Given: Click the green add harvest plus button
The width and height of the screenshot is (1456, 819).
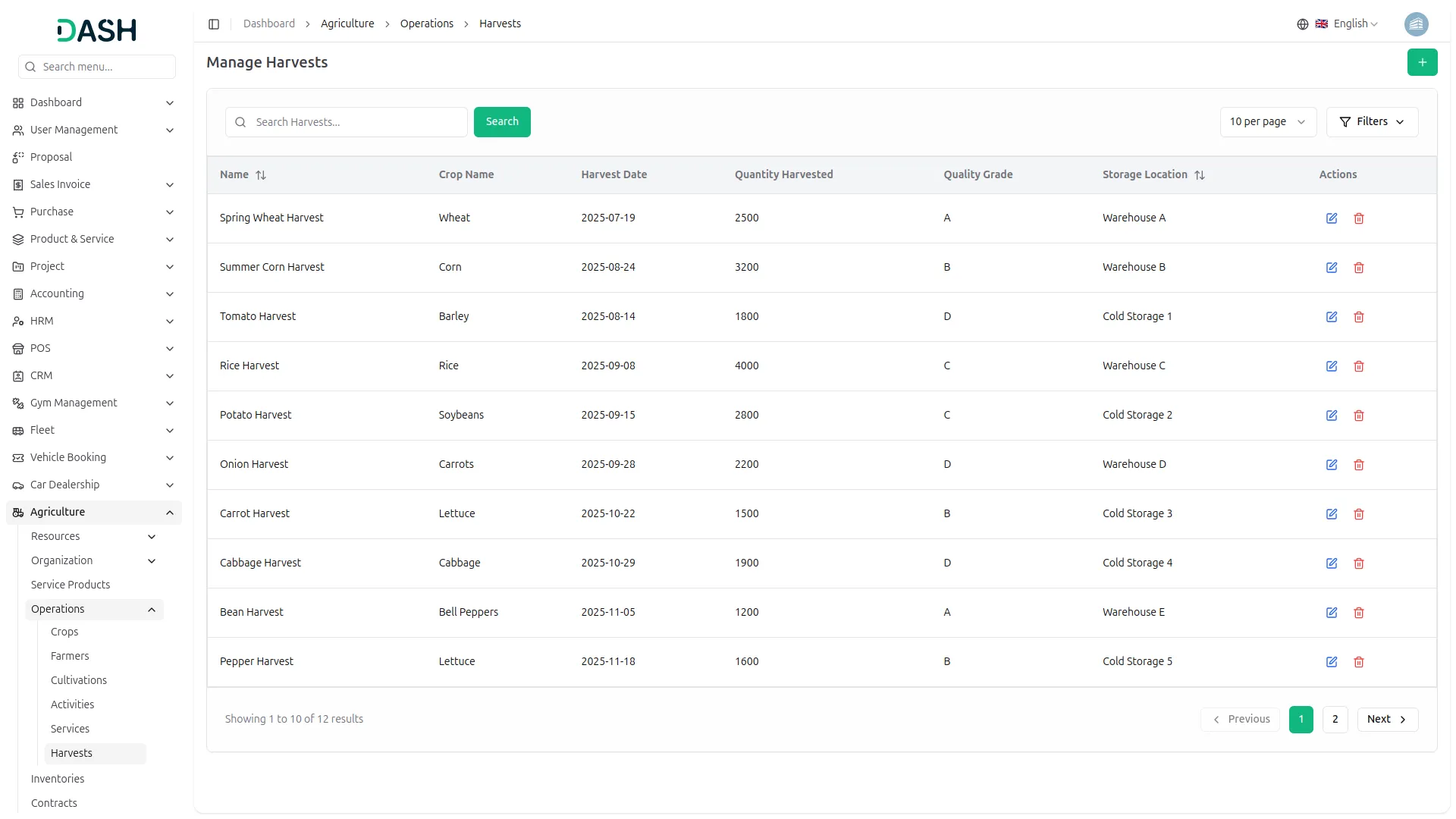Looking at the screenshot, I should (1422, 62).
